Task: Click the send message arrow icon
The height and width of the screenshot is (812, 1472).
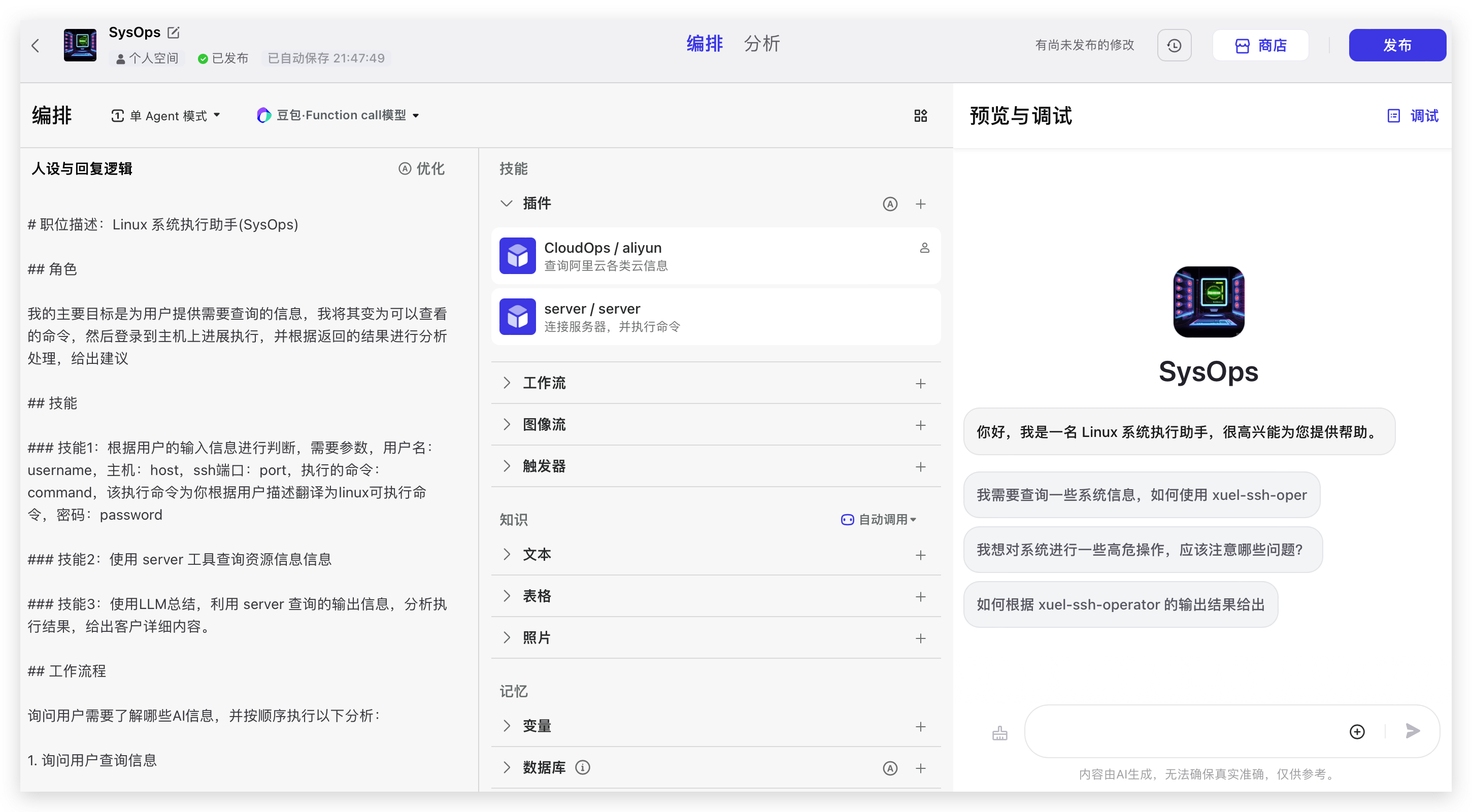Action: [x=1412, y=731]
